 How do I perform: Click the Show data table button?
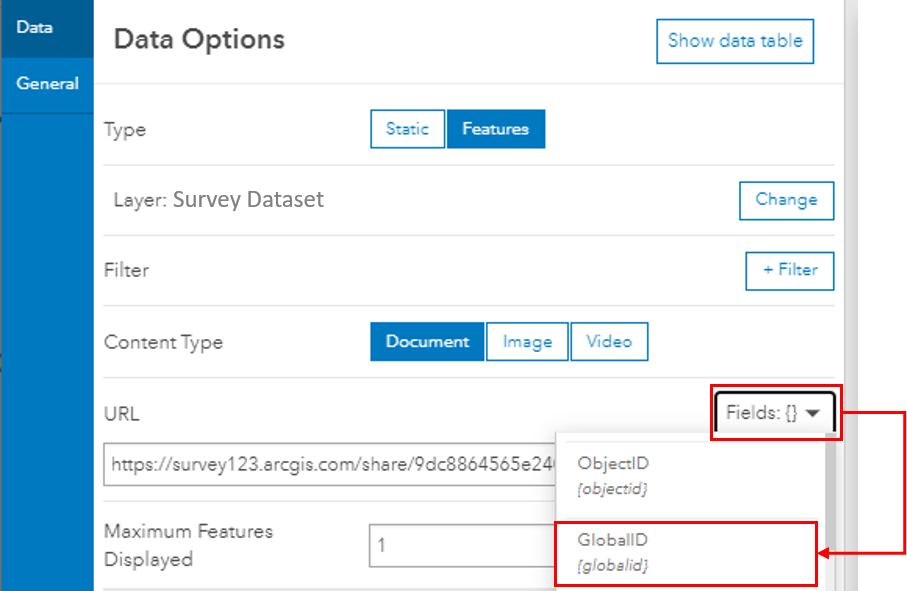click(x=735, y=41)
